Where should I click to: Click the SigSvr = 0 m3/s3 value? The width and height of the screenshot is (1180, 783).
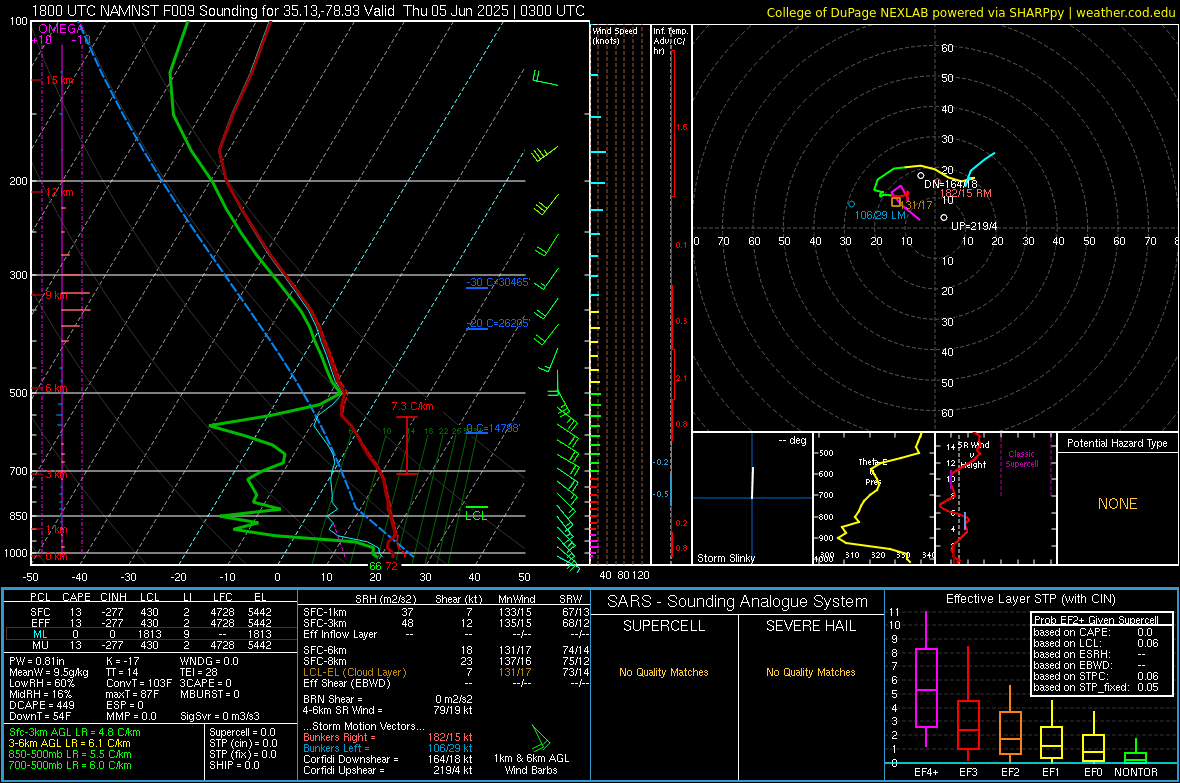click(x=220, y=716)
